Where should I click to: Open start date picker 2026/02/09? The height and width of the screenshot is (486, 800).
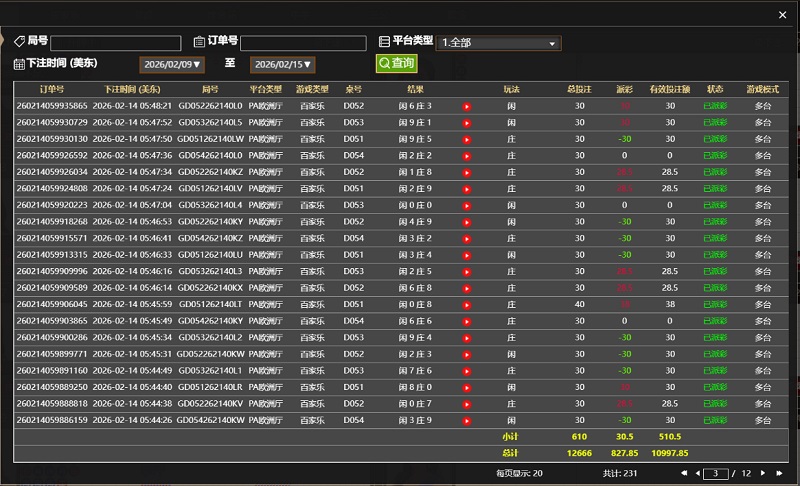point(172,64)
